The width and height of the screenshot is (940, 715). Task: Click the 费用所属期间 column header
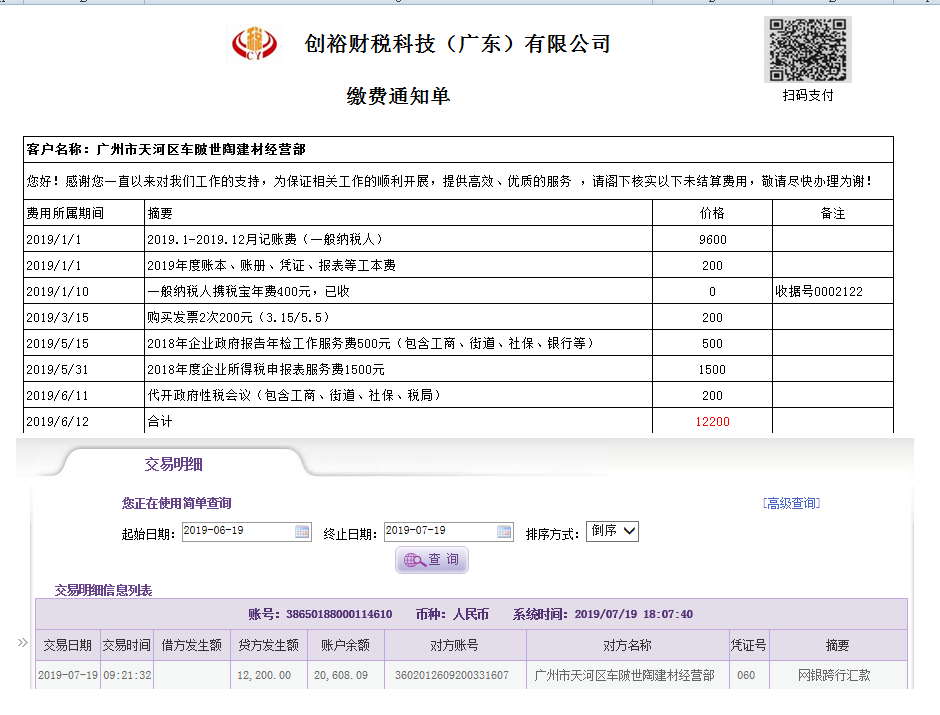pyautogui.click(x=84, y=213)
